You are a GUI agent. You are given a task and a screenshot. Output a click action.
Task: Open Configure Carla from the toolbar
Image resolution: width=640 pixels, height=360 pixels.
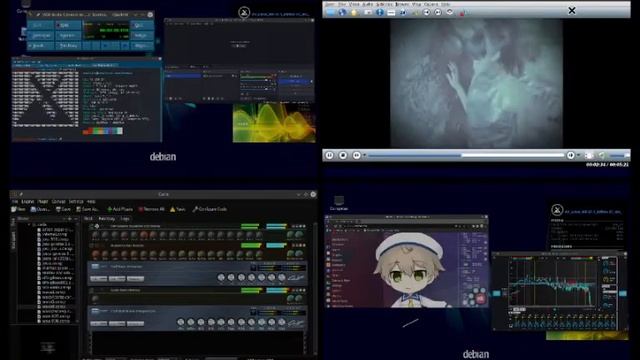click(210, 209)
